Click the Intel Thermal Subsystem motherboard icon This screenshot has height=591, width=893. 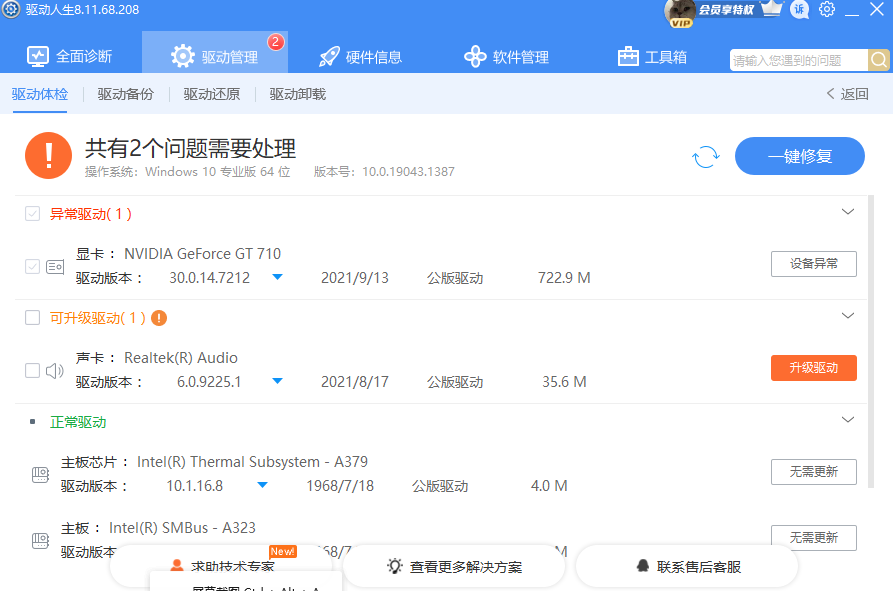point(40,475)
